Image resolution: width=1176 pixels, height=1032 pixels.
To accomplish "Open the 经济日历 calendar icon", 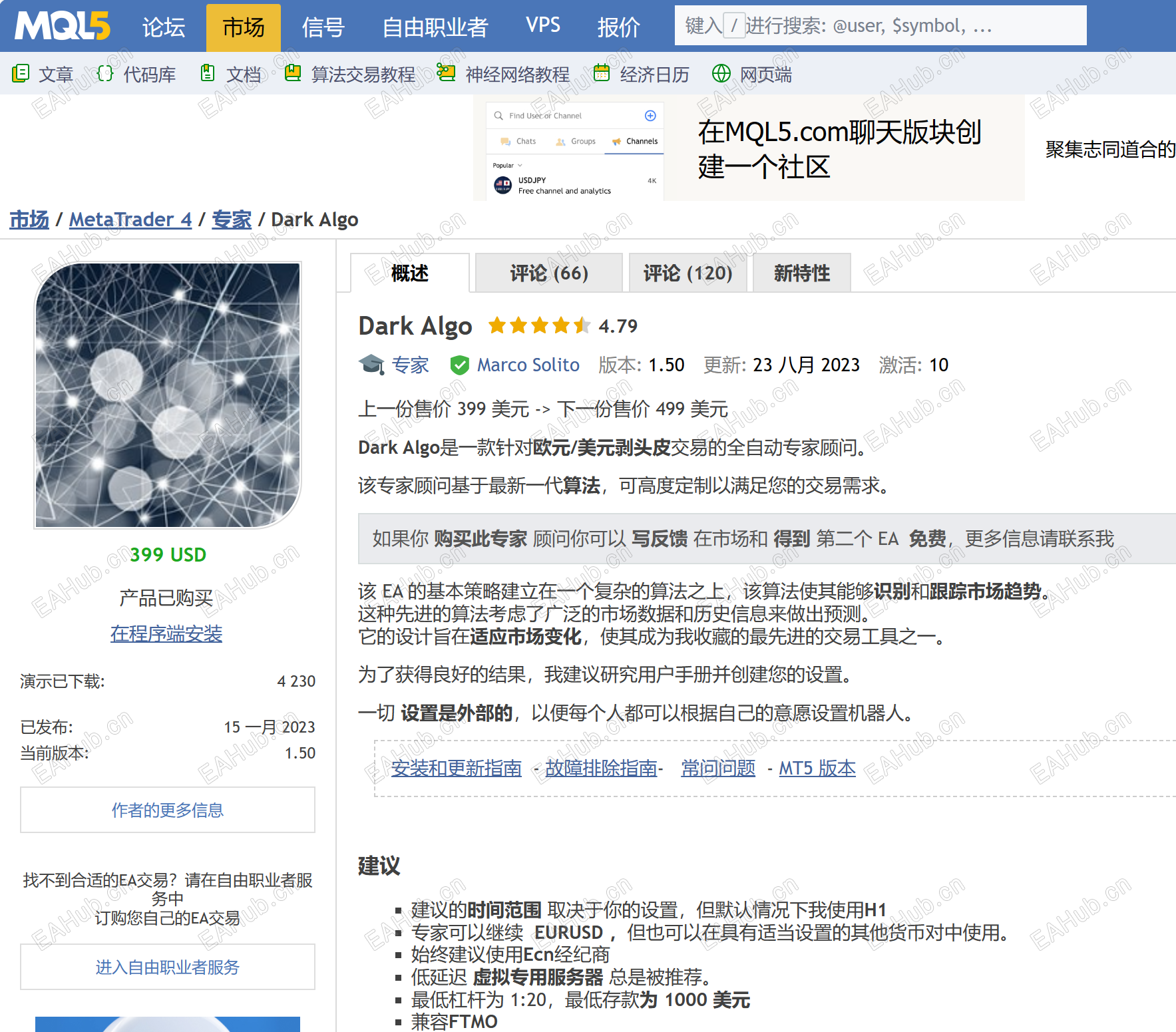I will [602, 73].
